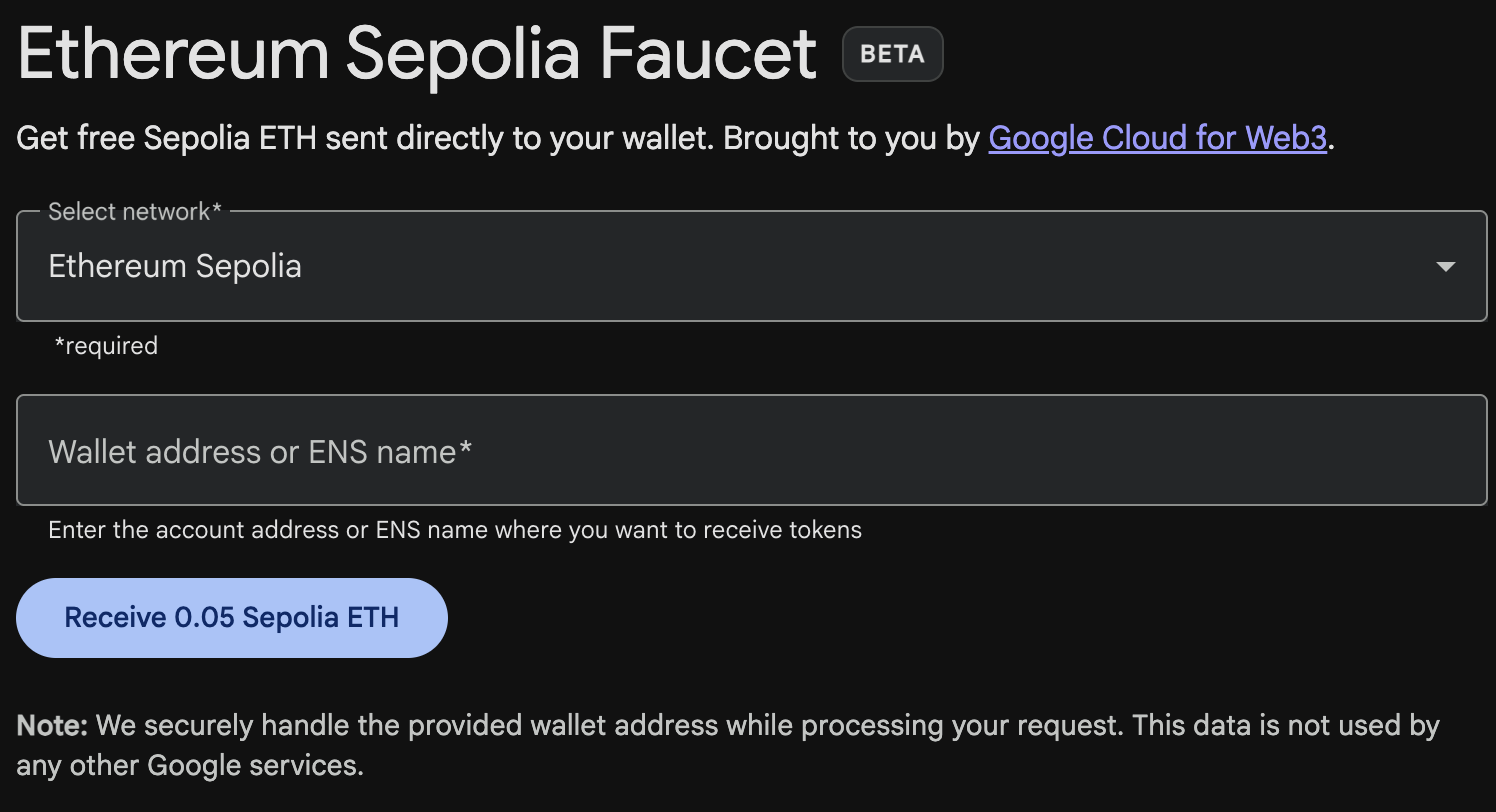Select the Ethereum Sepolia network value

(175, 266)
